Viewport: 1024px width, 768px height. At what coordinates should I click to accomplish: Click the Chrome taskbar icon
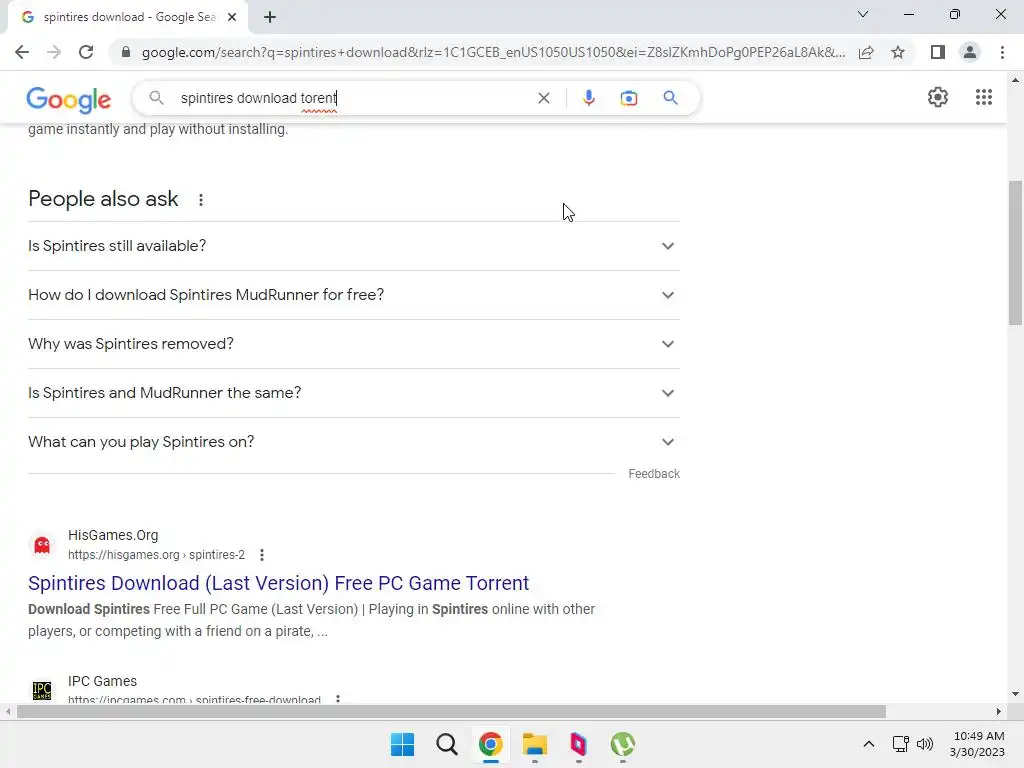tap(490, 744)
